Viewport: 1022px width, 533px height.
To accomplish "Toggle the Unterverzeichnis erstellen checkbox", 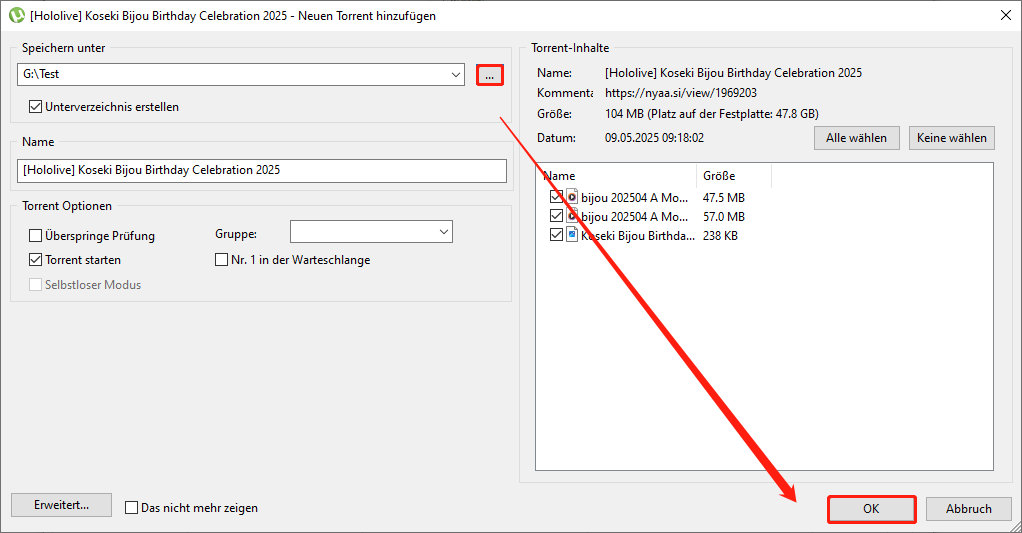I will 36,106.
